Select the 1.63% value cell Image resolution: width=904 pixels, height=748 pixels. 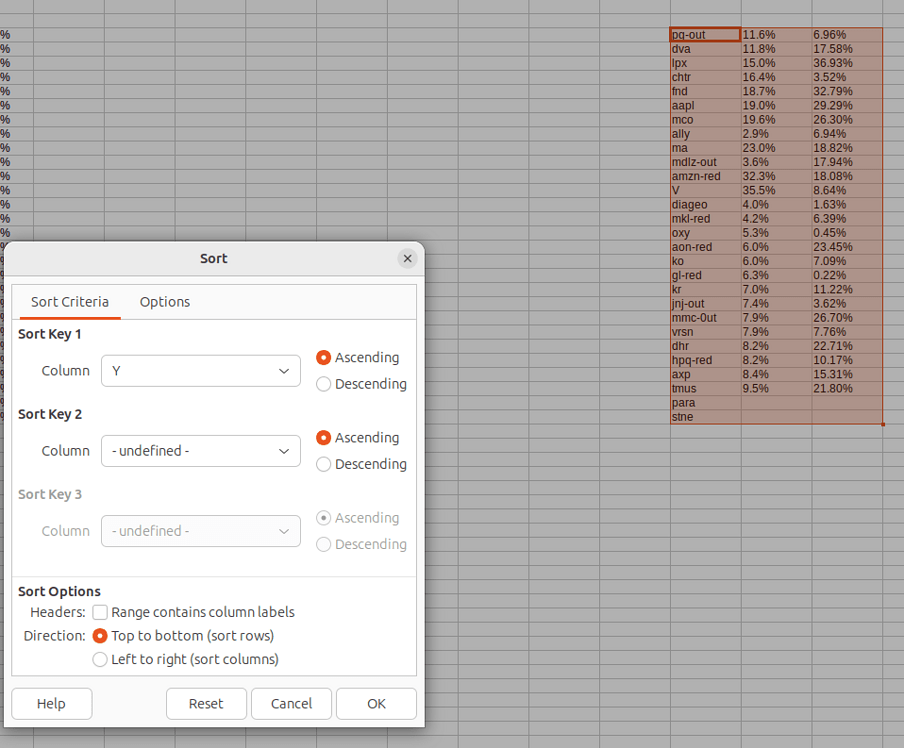click(847, 205)
